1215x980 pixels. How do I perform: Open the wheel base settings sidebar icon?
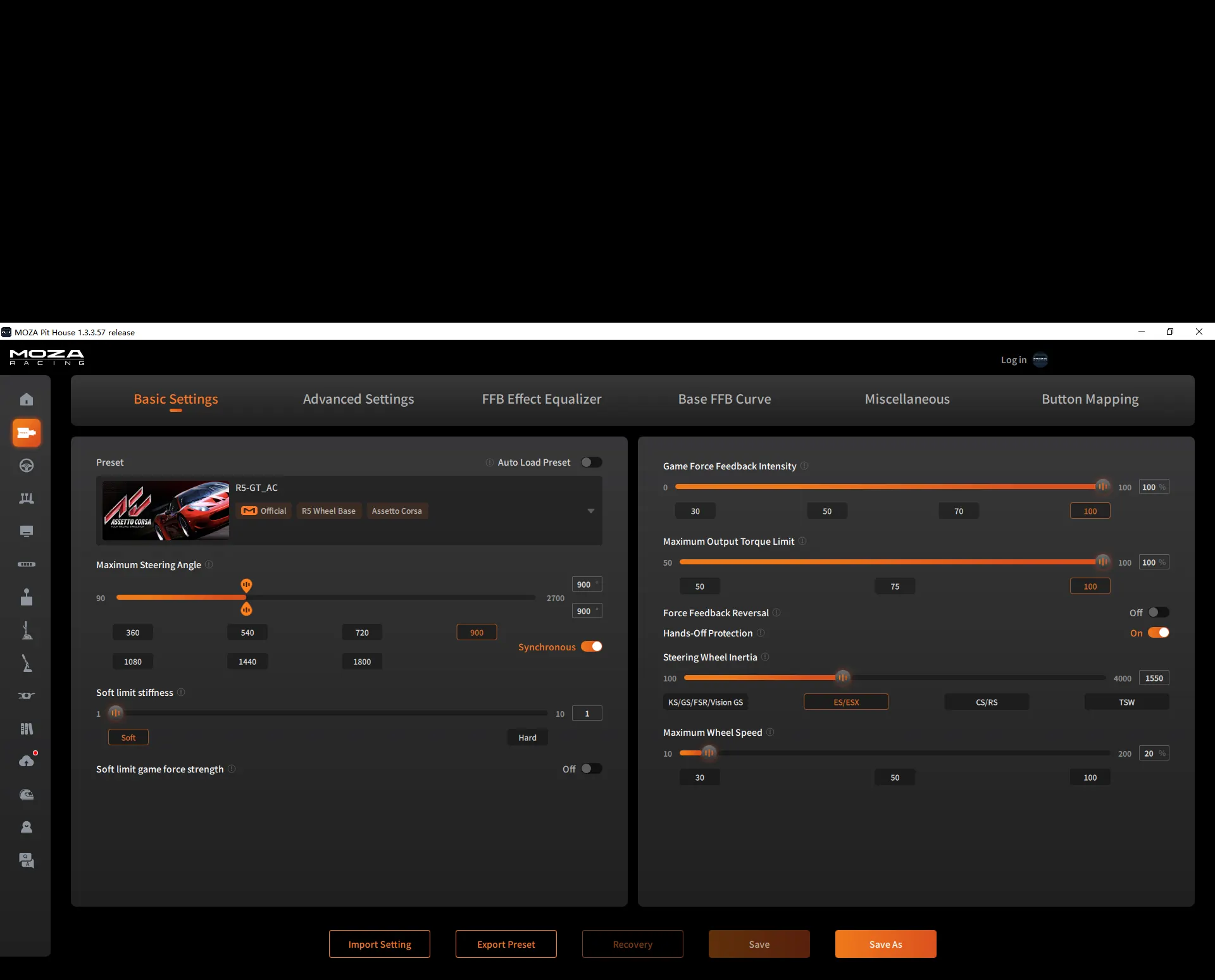pos(27,433)
